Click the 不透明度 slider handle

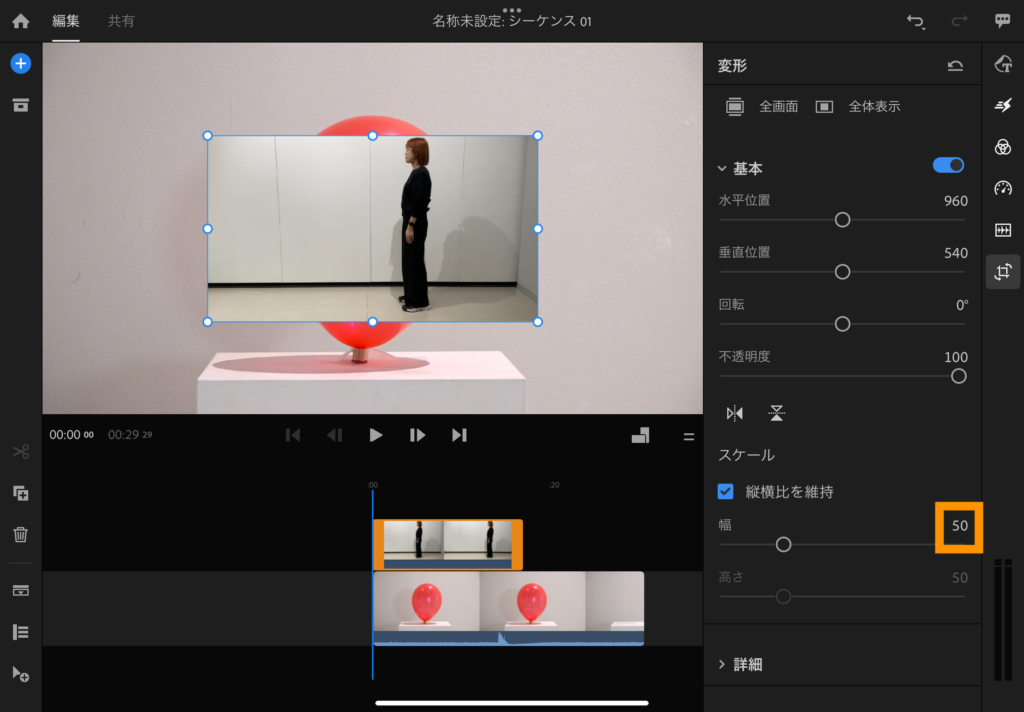click(x=958, y=376)
